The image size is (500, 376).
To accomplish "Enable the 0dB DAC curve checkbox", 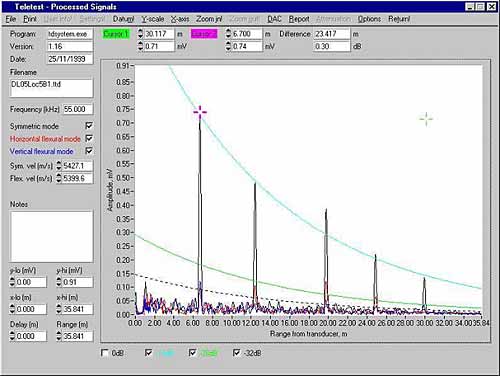I will (x=105, y=353).
